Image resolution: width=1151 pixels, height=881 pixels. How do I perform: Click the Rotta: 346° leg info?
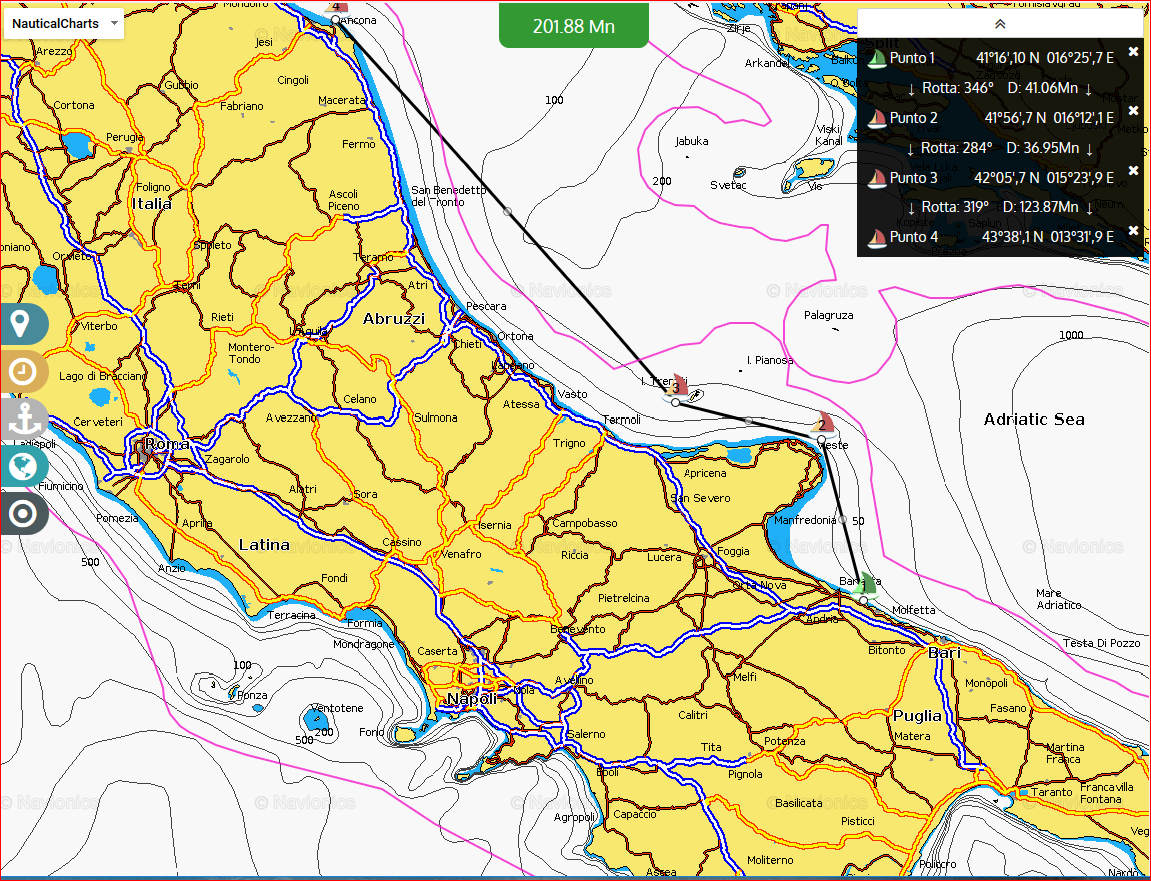point(1000,88)
